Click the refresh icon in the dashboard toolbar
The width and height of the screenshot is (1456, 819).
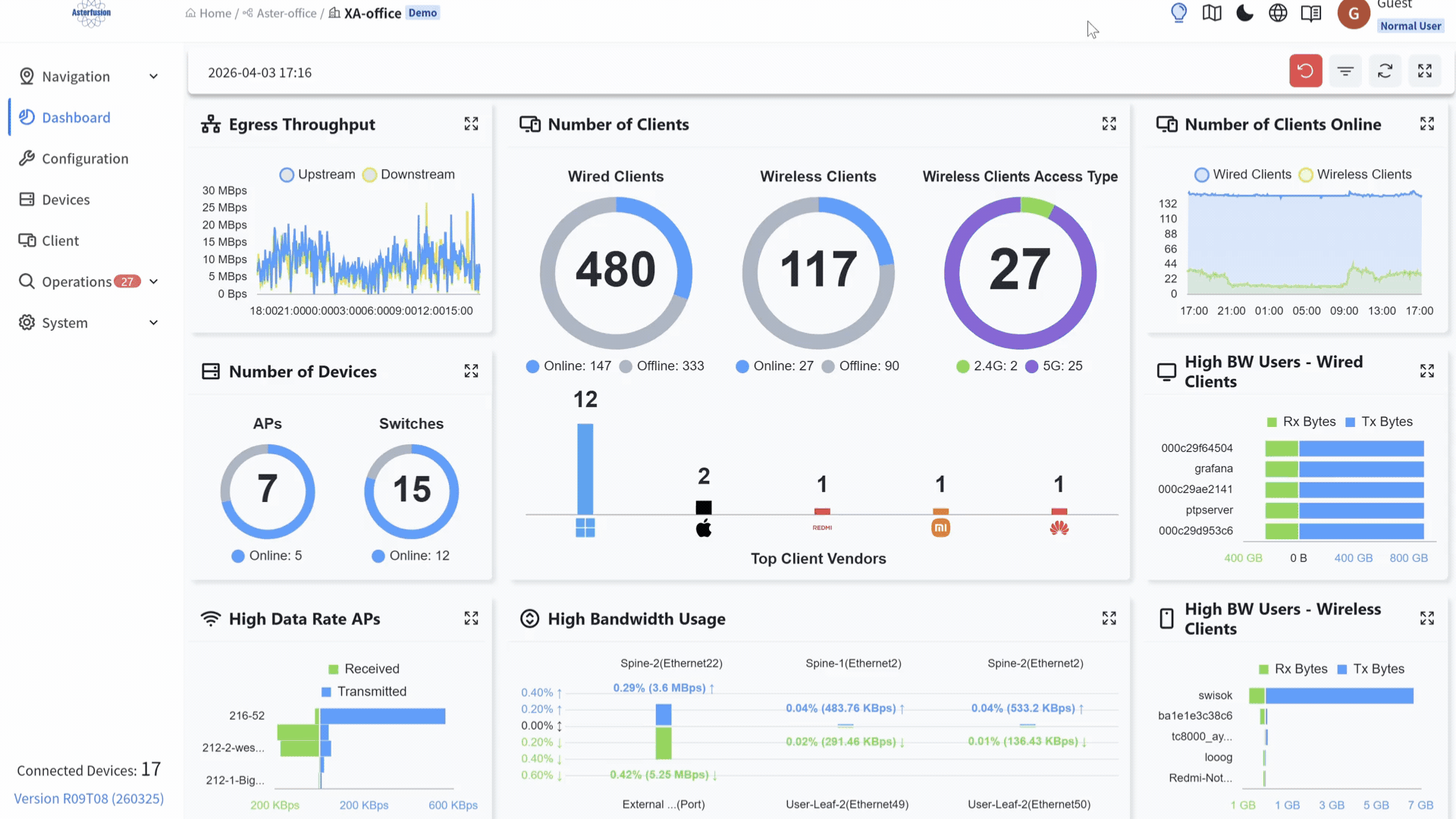coord(1385,71)
